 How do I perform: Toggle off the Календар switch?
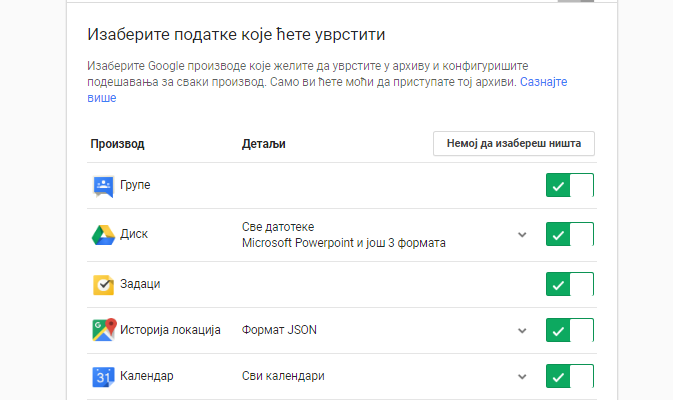click(x=570, y=376)
